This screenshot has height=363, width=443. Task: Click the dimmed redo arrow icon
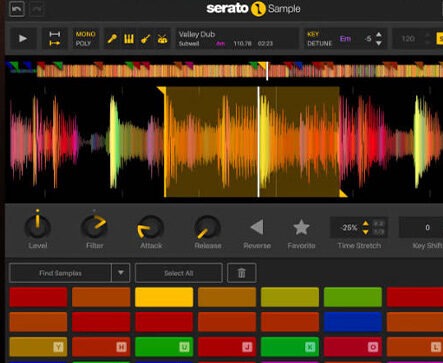point(36,9)
